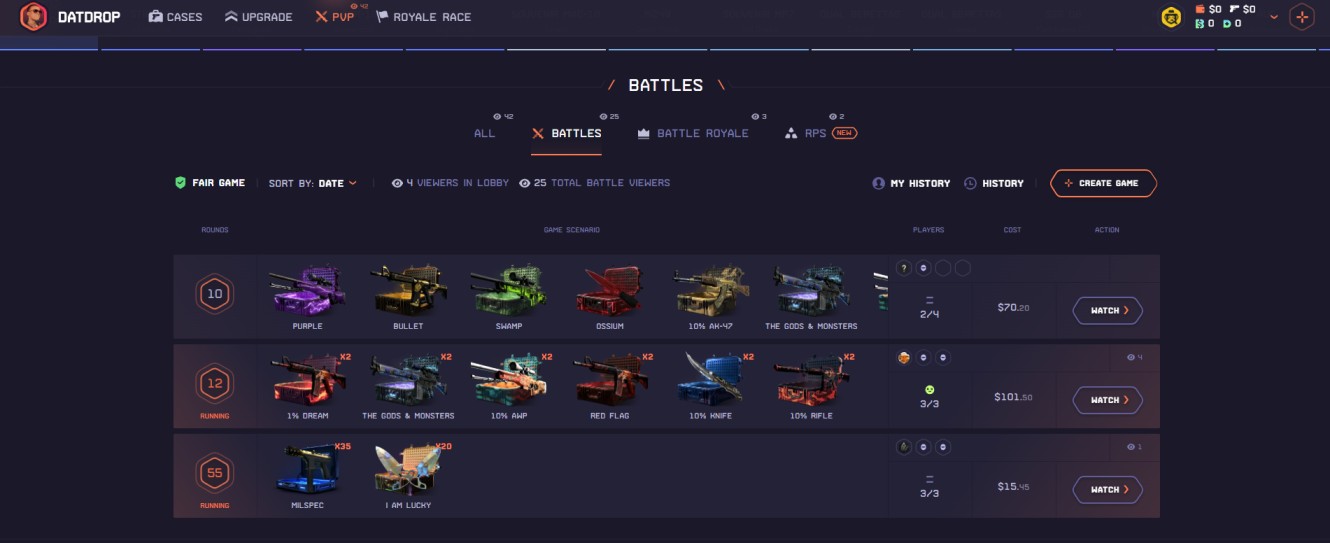Open the History link
The height and width of the screenshot is (543, 1330).
[994, 183]
